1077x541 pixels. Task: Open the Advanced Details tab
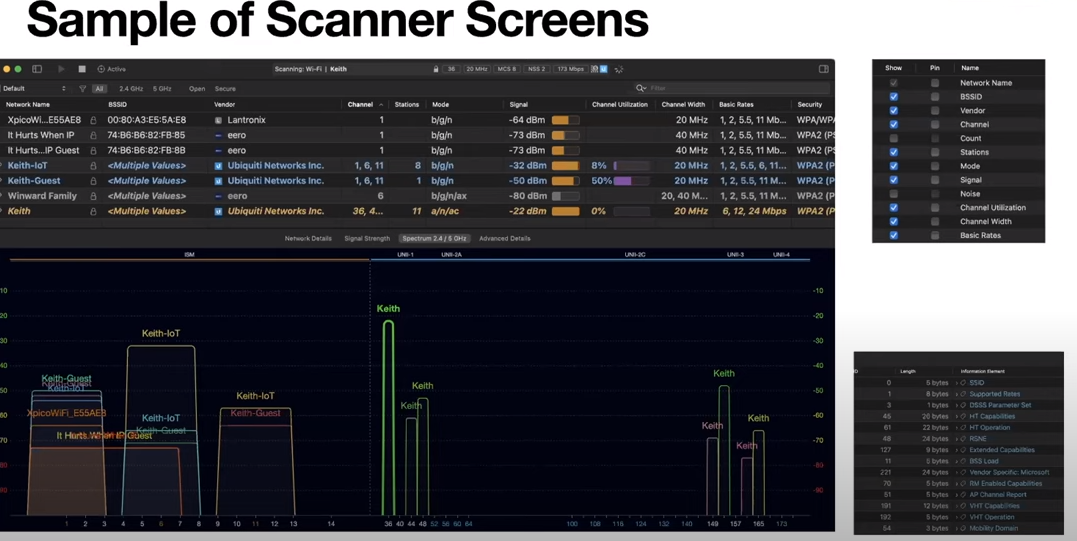(504, 239)
